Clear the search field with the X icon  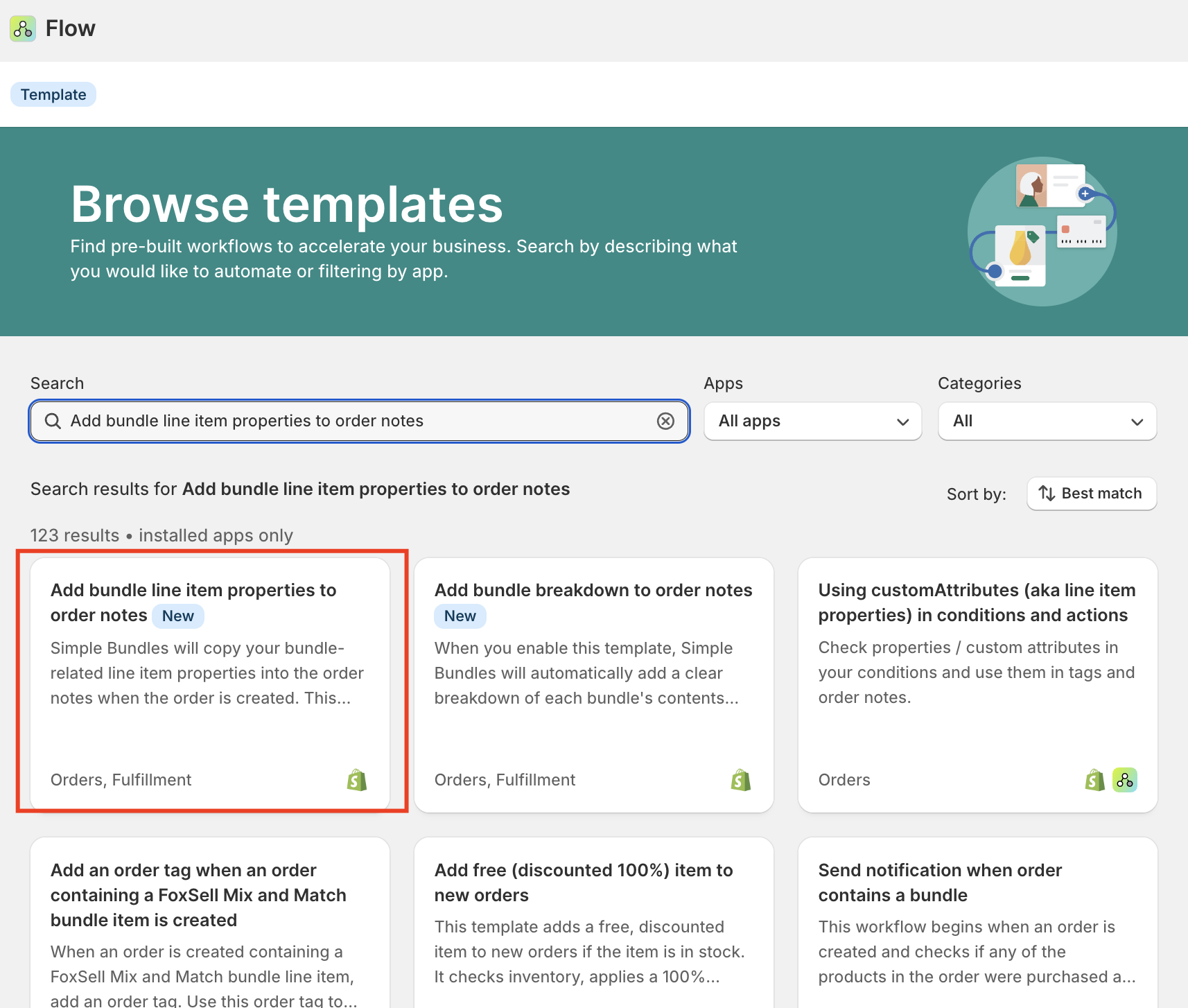point(665,421)
